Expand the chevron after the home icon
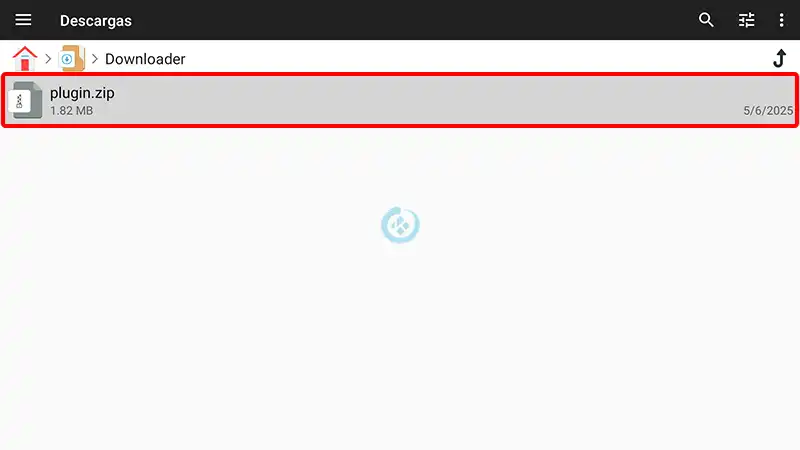The width and height of the screenshot is (800, 450). click(48, 59)
